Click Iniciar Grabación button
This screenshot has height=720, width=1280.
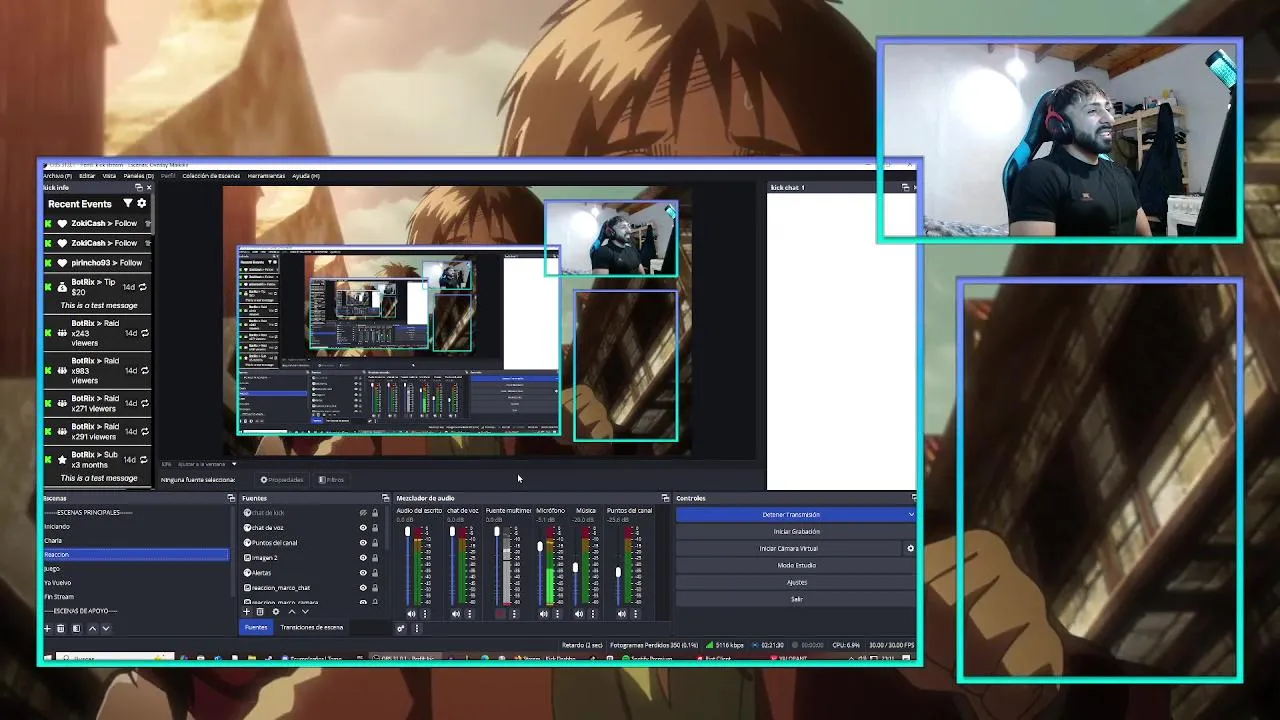coord(796,531)
